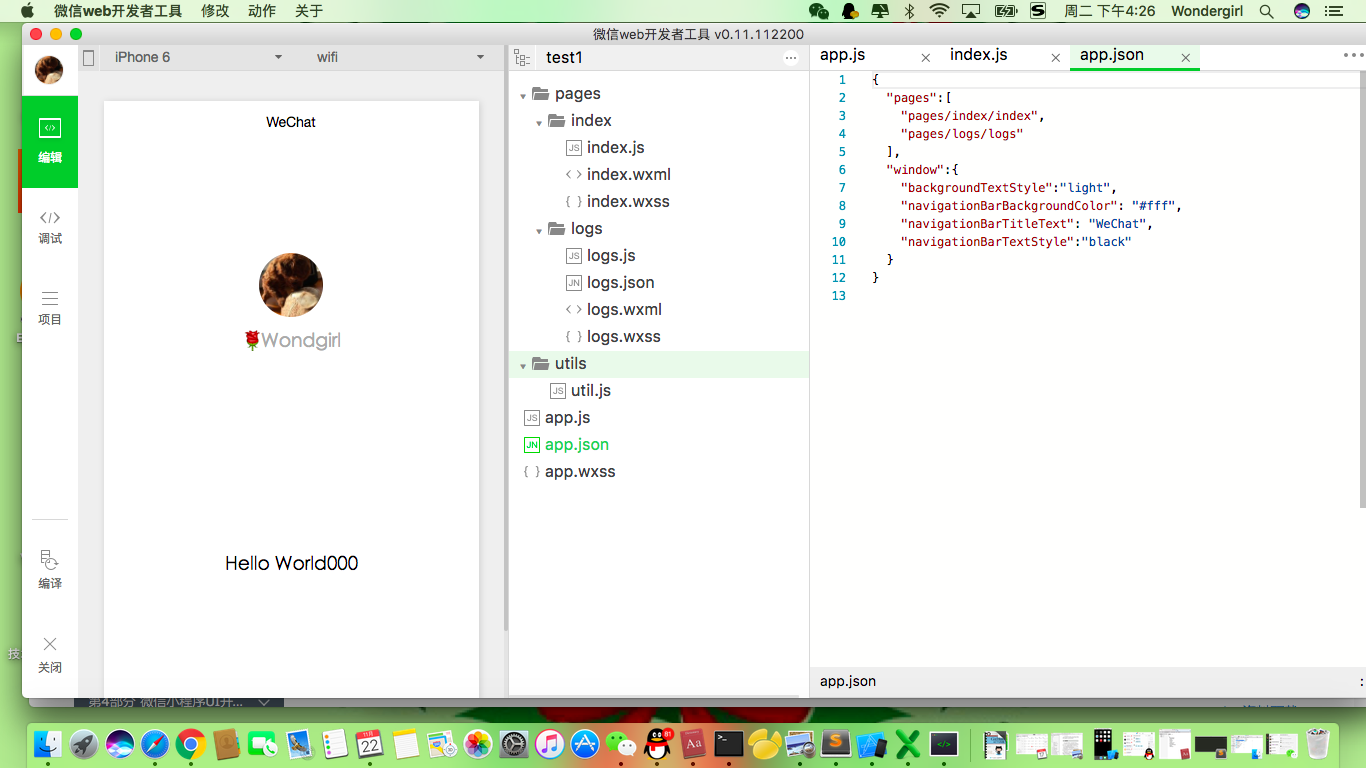This screenshot has width=1366, height=768.
Task: Open Finder from the Dock
Action: (x=48, y=744)
